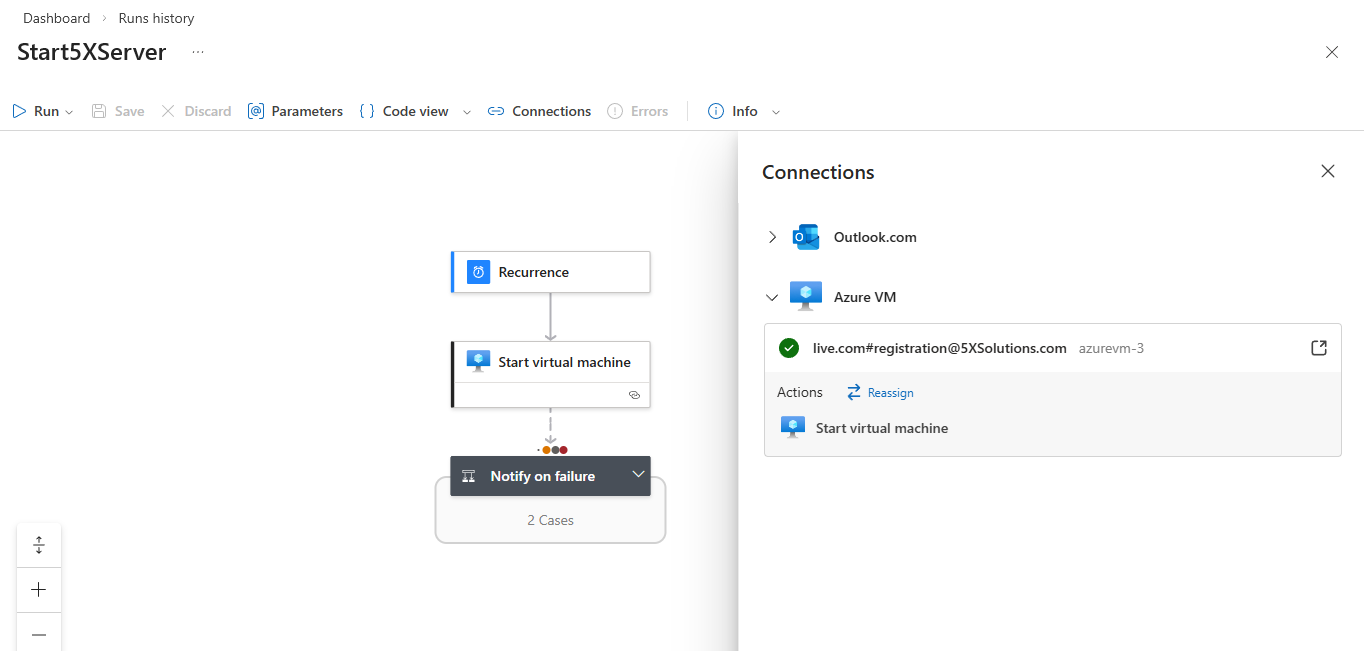The image size is (1364, 651).
Task: Switch to Code view
Action: pos(404,111)
